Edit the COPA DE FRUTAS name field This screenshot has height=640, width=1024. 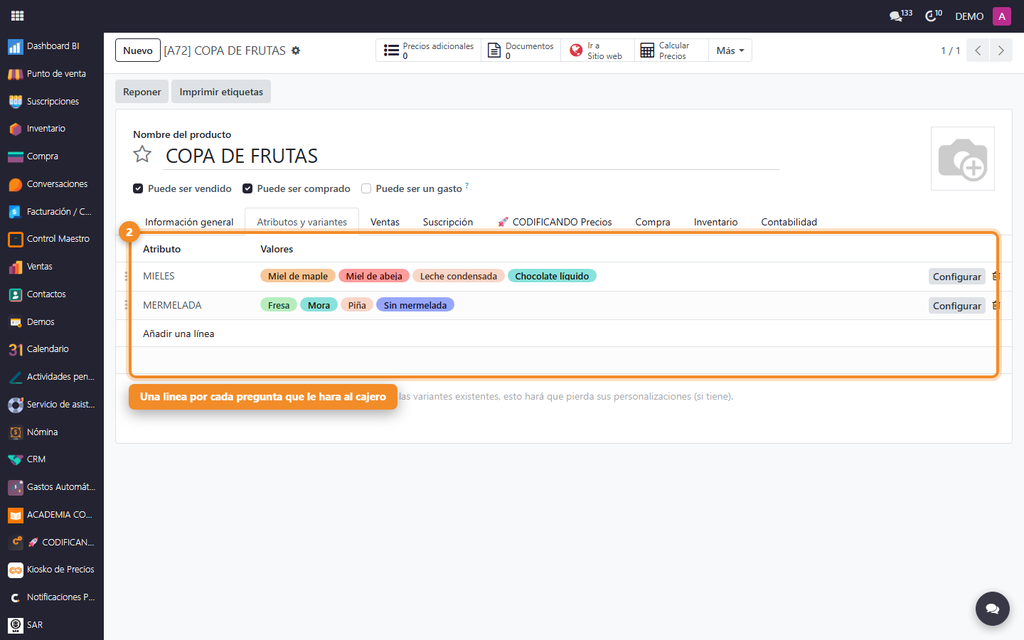click(470, 156)
